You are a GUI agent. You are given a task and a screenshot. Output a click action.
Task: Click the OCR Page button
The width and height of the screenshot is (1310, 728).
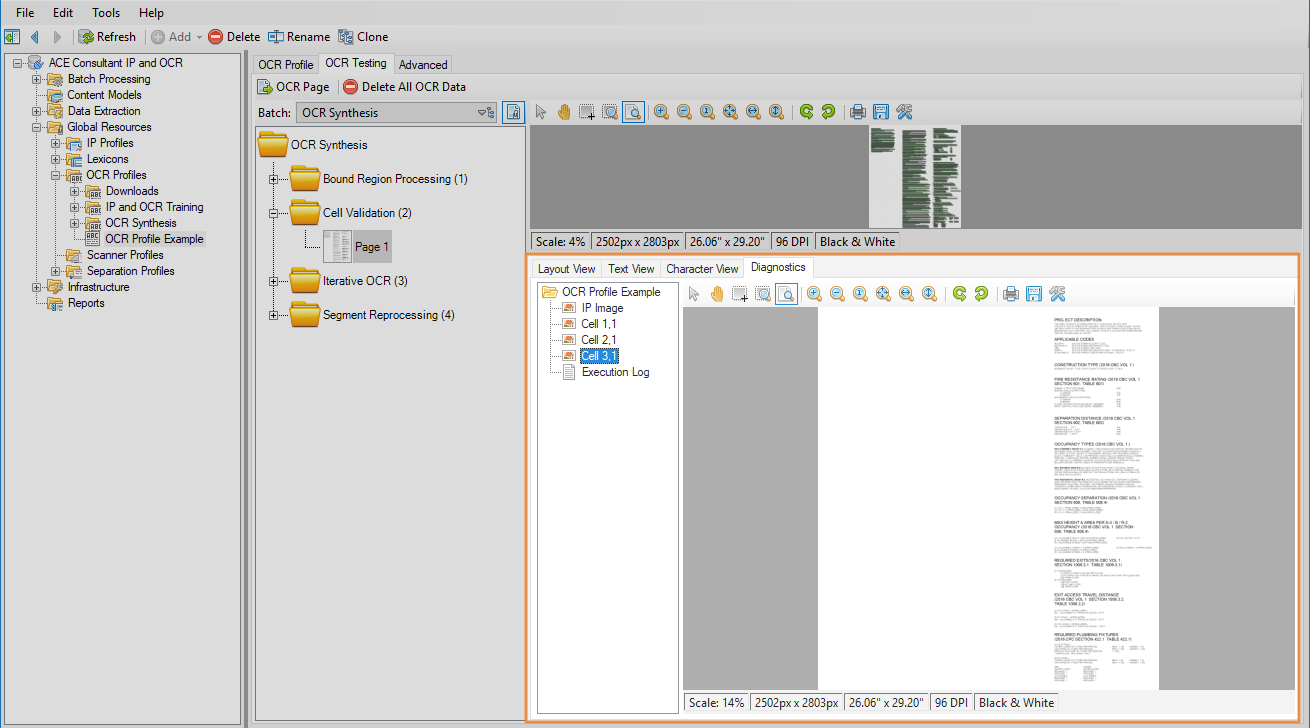click(293, 87)
